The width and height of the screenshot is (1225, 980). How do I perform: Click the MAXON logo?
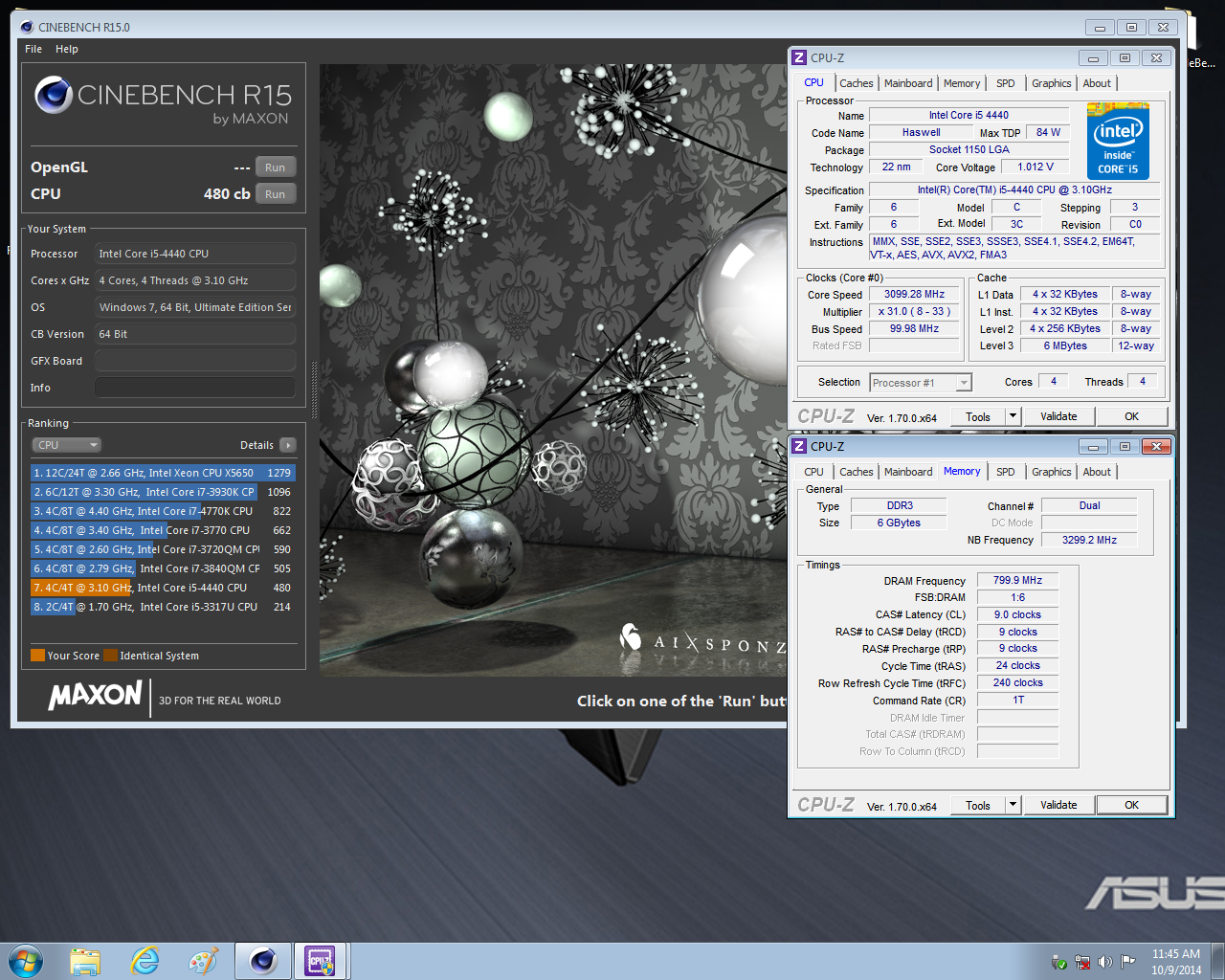click(96, 695)
